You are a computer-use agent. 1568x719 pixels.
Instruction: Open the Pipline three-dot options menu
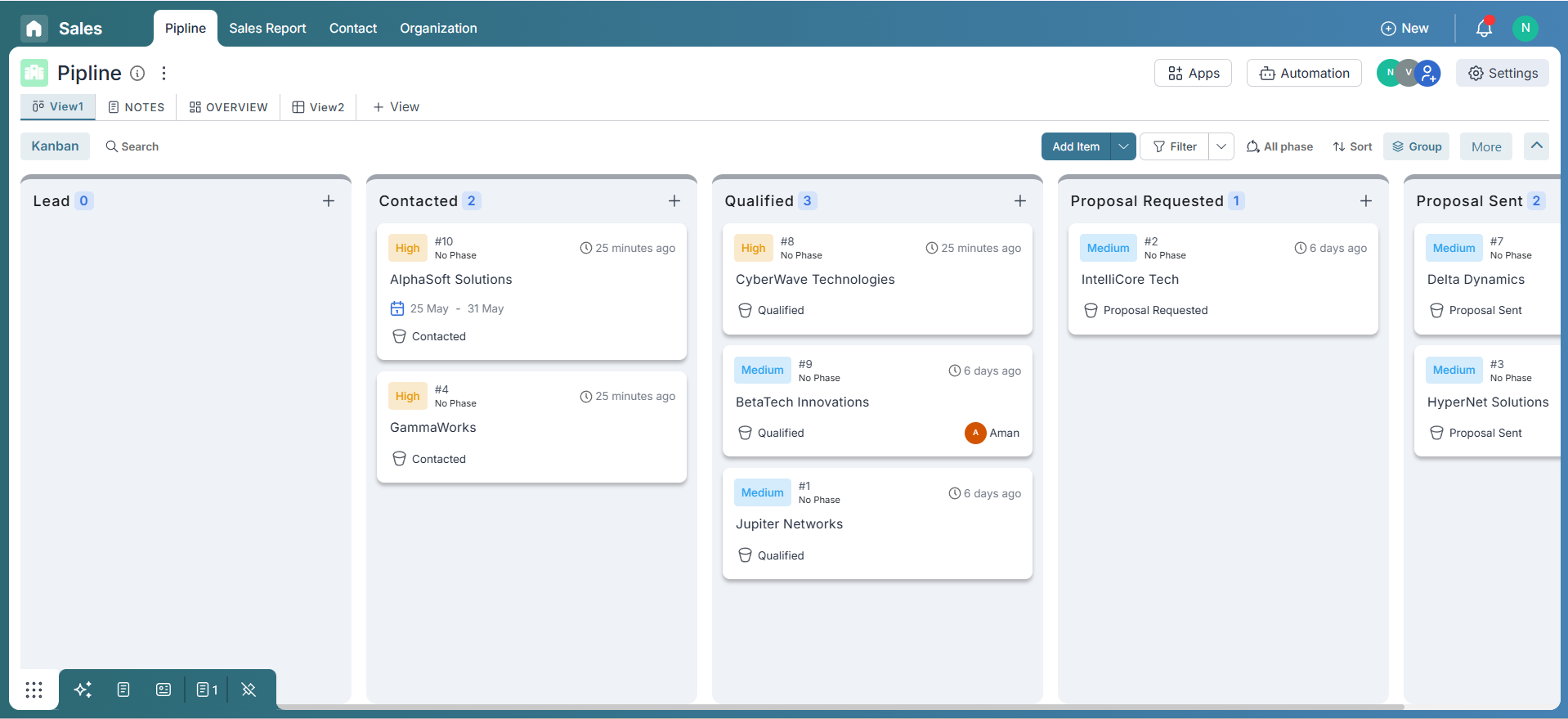coord(164,74)
